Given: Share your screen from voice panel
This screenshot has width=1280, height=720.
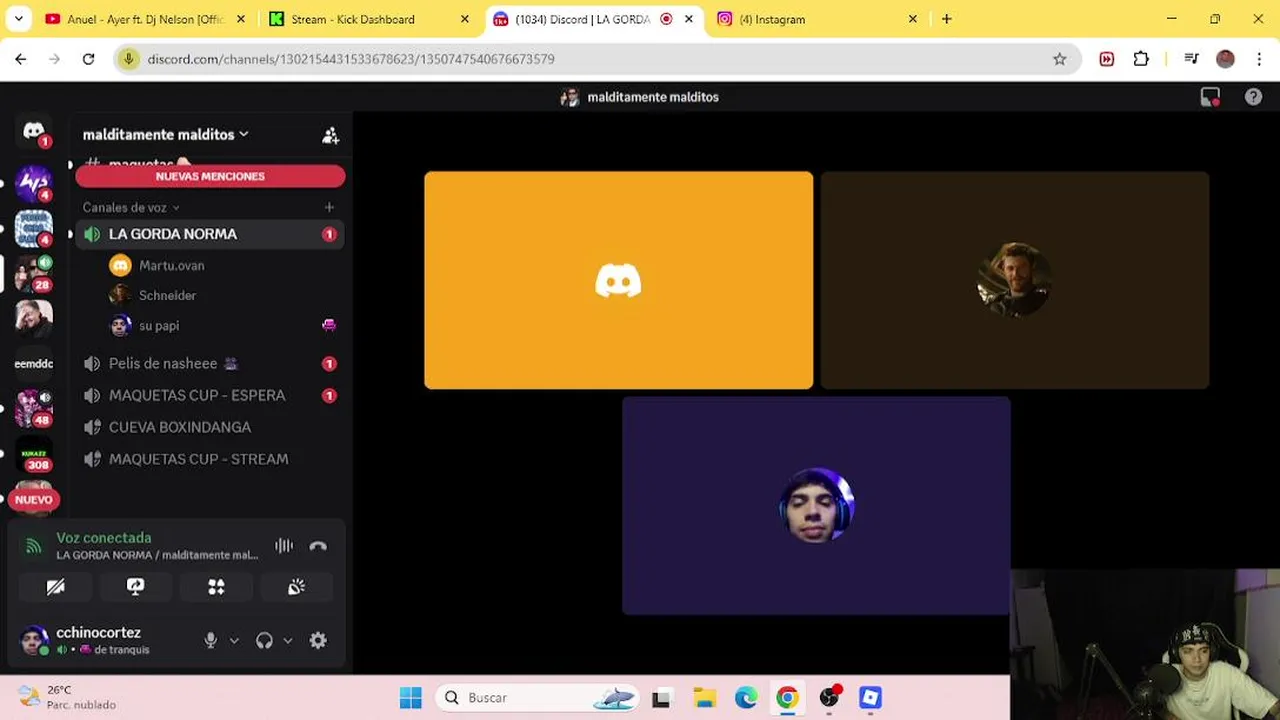Looking at the screenshot, I should point(136,587).
